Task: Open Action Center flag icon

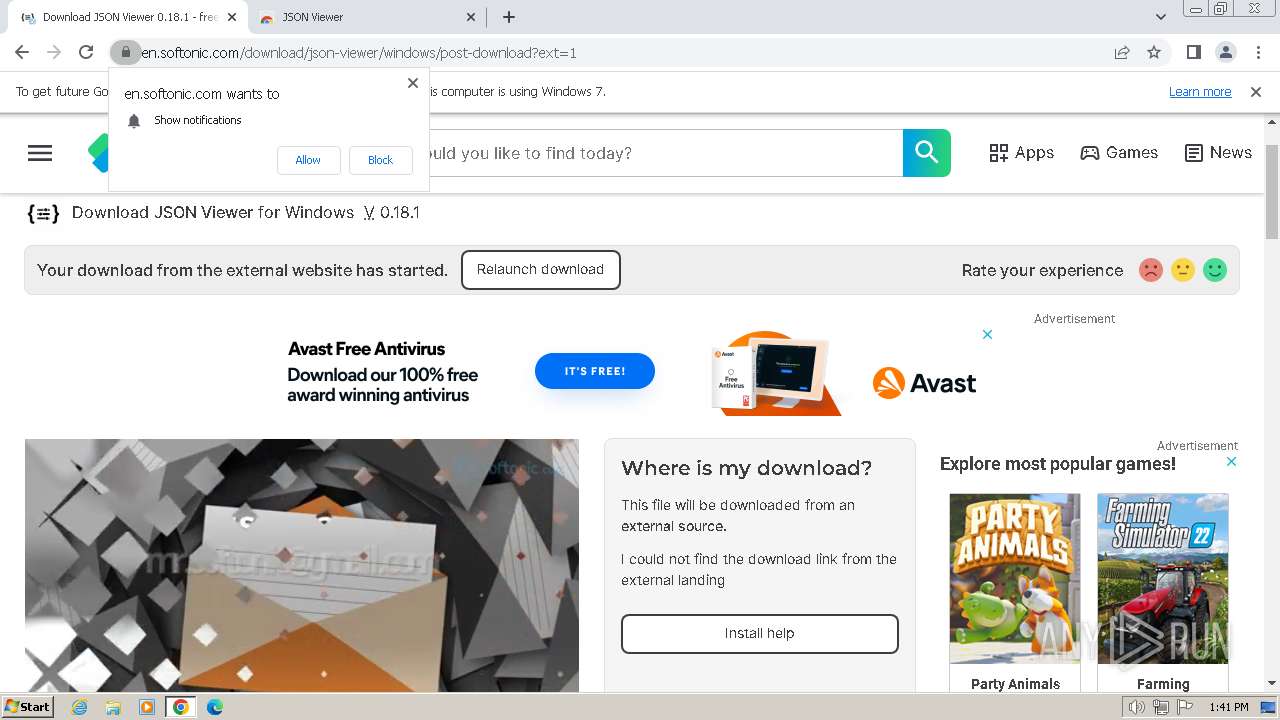Action: 1185,707
